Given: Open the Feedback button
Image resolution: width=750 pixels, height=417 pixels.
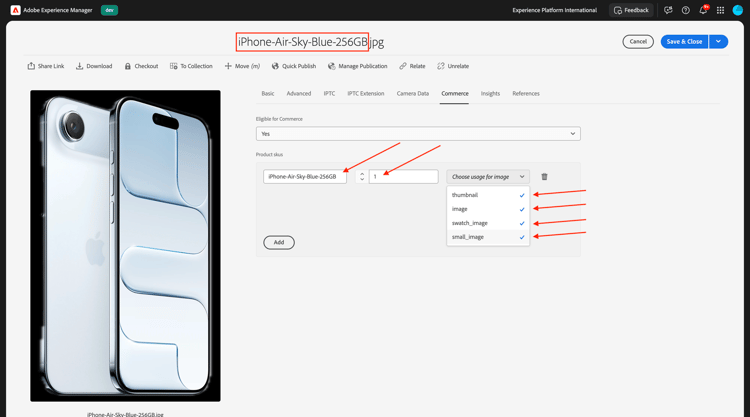Looking at the screenshot, I should pos(631,10).
